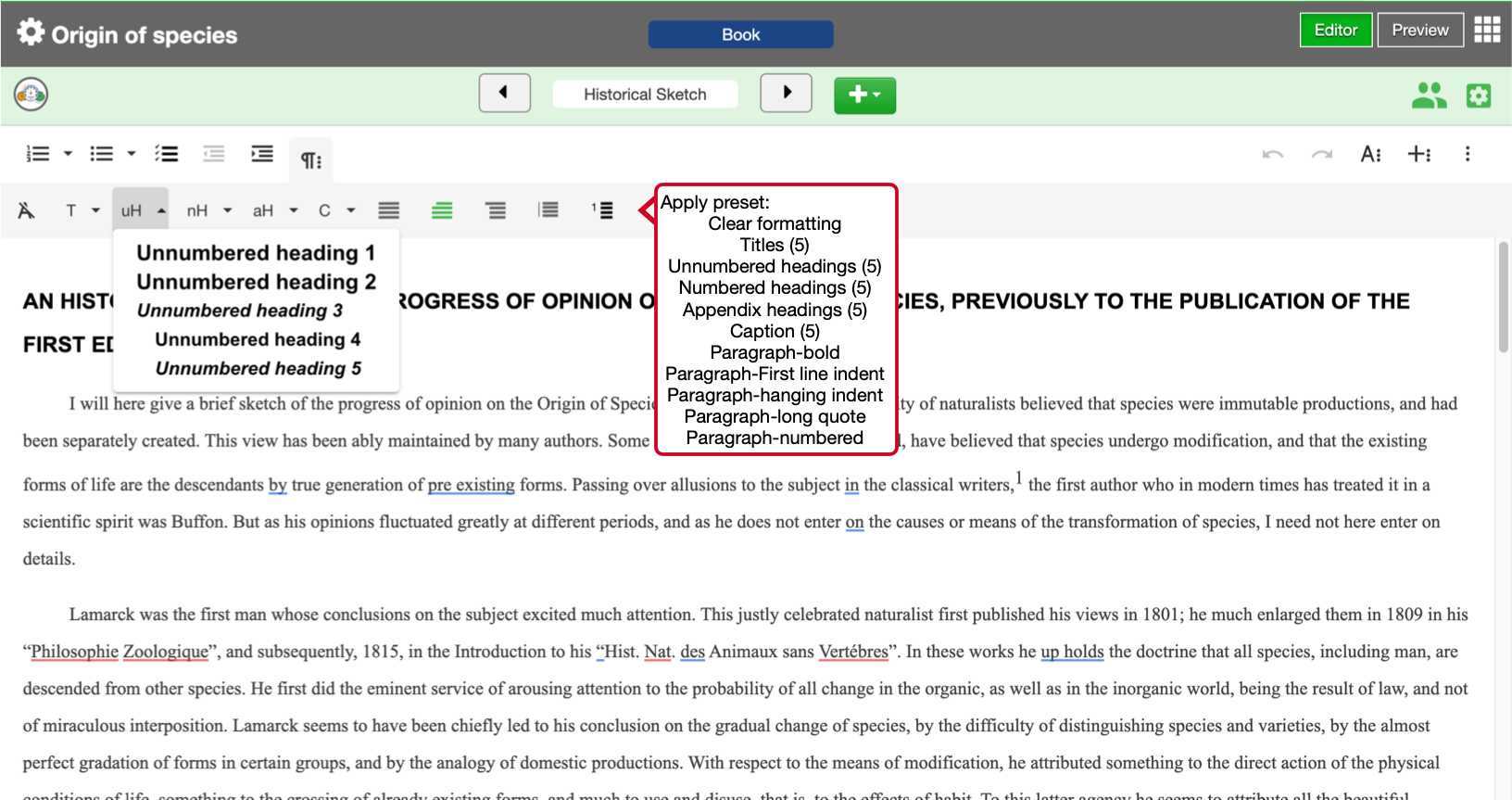This screenshot has width=1512, height=800.
Task: Open the green chapter settings gear
Action: coord(1479,95)
